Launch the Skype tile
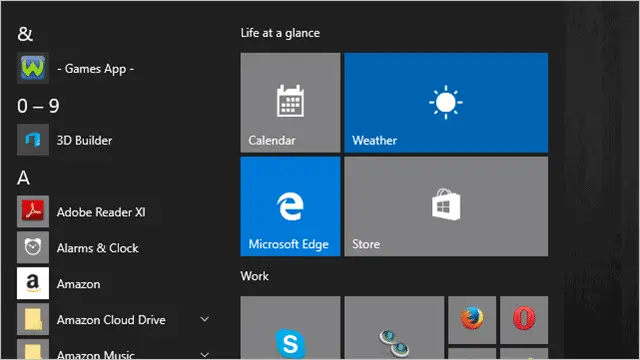The image size is (640, 360). click(x=290, y=328)
